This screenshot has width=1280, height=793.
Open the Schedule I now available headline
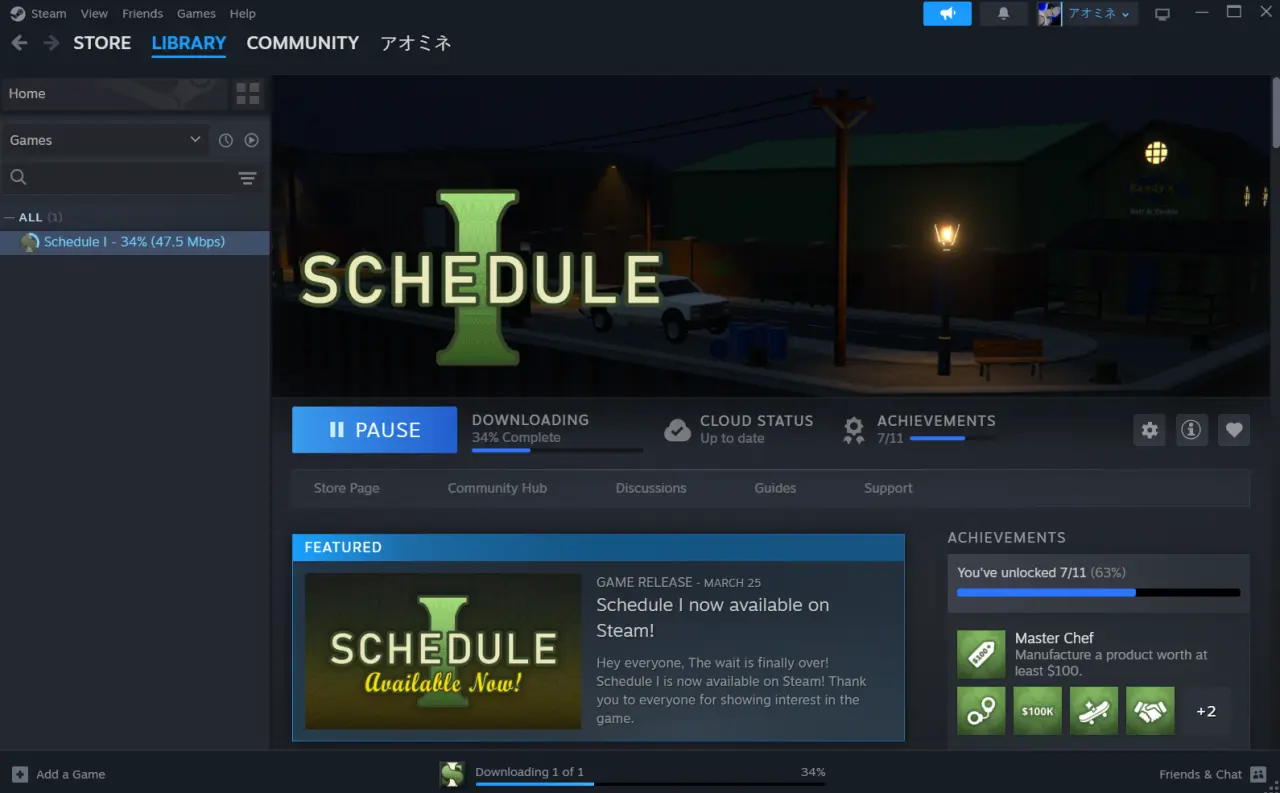click(712, 618)
